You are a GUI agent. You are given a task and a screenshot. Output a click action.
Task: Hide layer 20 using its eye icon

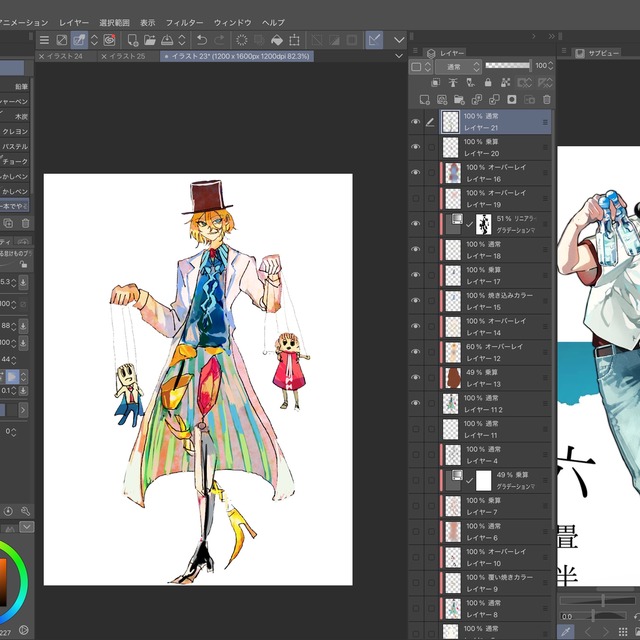[416, 147]
